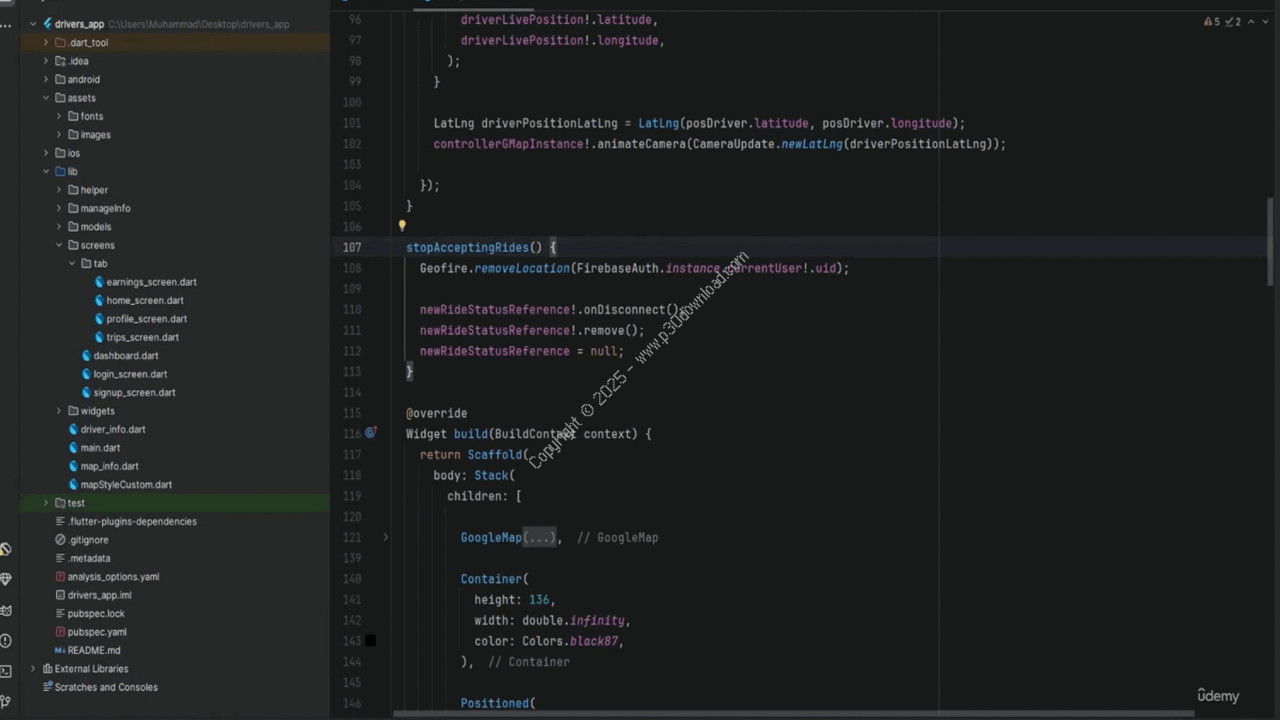Image resolution: width=1280 pixels, height=720 pixels.
Task: Click the warnings count indicator in editor
Action: (1212, 22)
